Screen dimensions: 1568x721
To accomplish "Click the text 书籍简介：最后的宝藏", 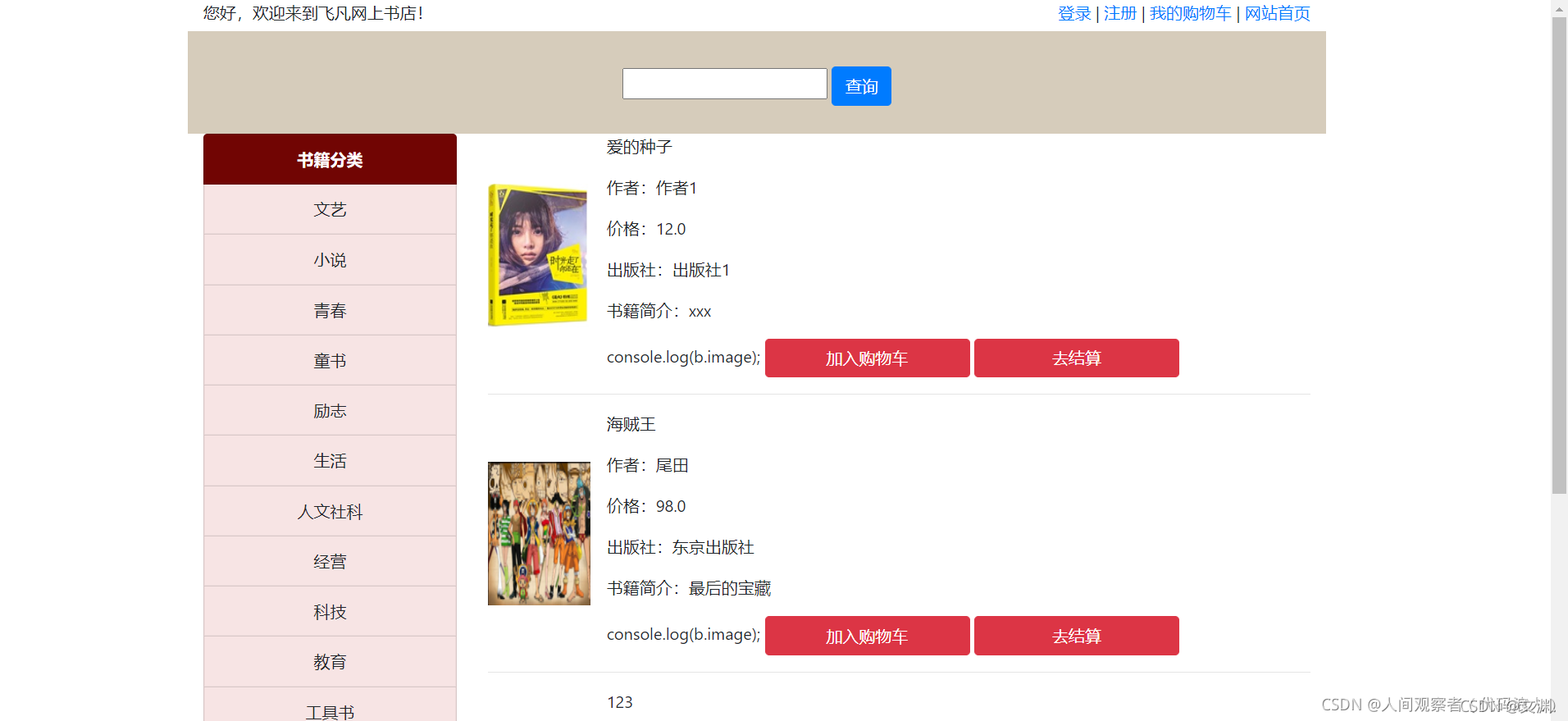I will point(689,588).
